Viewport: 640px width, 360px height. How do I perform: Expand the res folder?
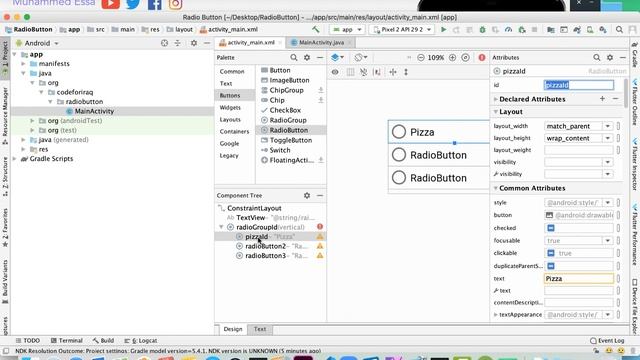coord(23,149)
